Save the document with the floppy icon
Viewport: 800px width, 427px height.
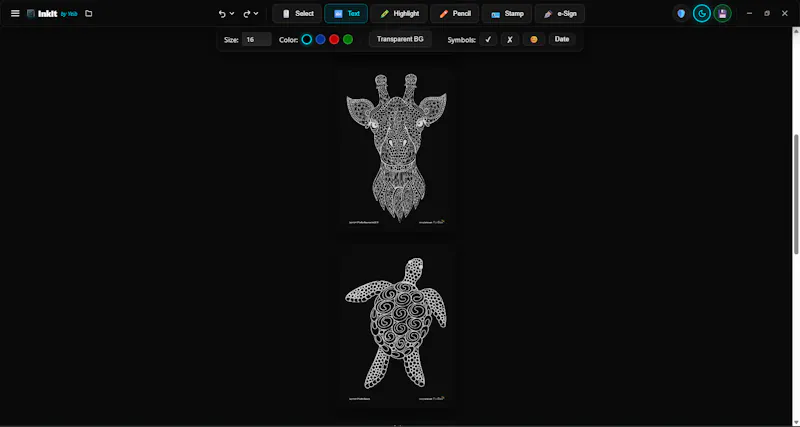[722, 14]
